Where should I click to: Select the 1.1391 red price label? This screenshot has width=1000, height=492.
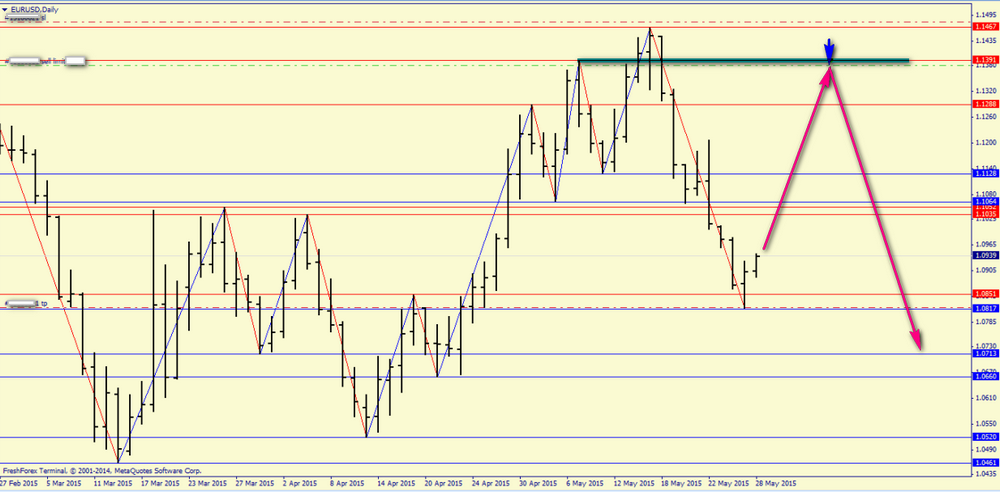[986, 60]
